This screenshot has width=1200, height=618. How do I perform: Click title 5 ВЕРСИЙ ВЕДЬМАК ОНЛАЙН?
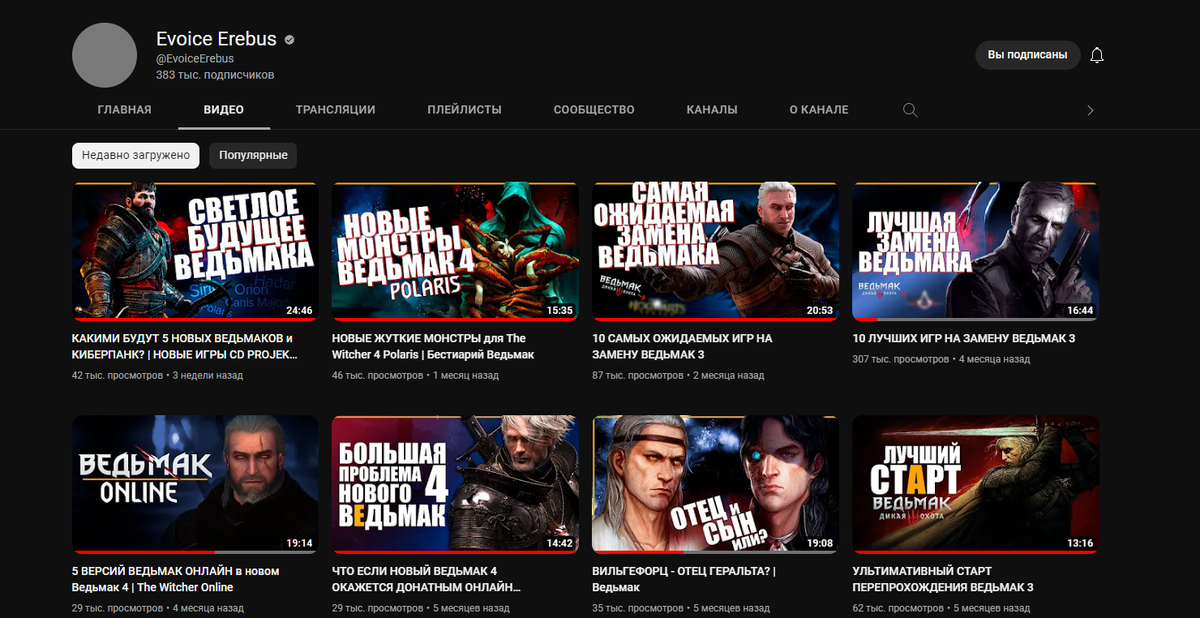point(176,579)
